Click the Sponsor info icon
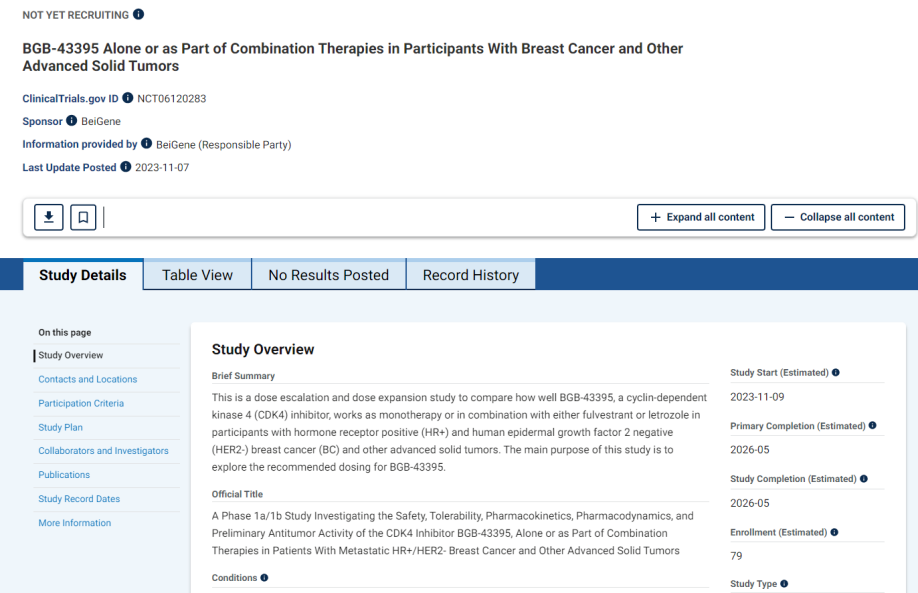 [72, 121]
